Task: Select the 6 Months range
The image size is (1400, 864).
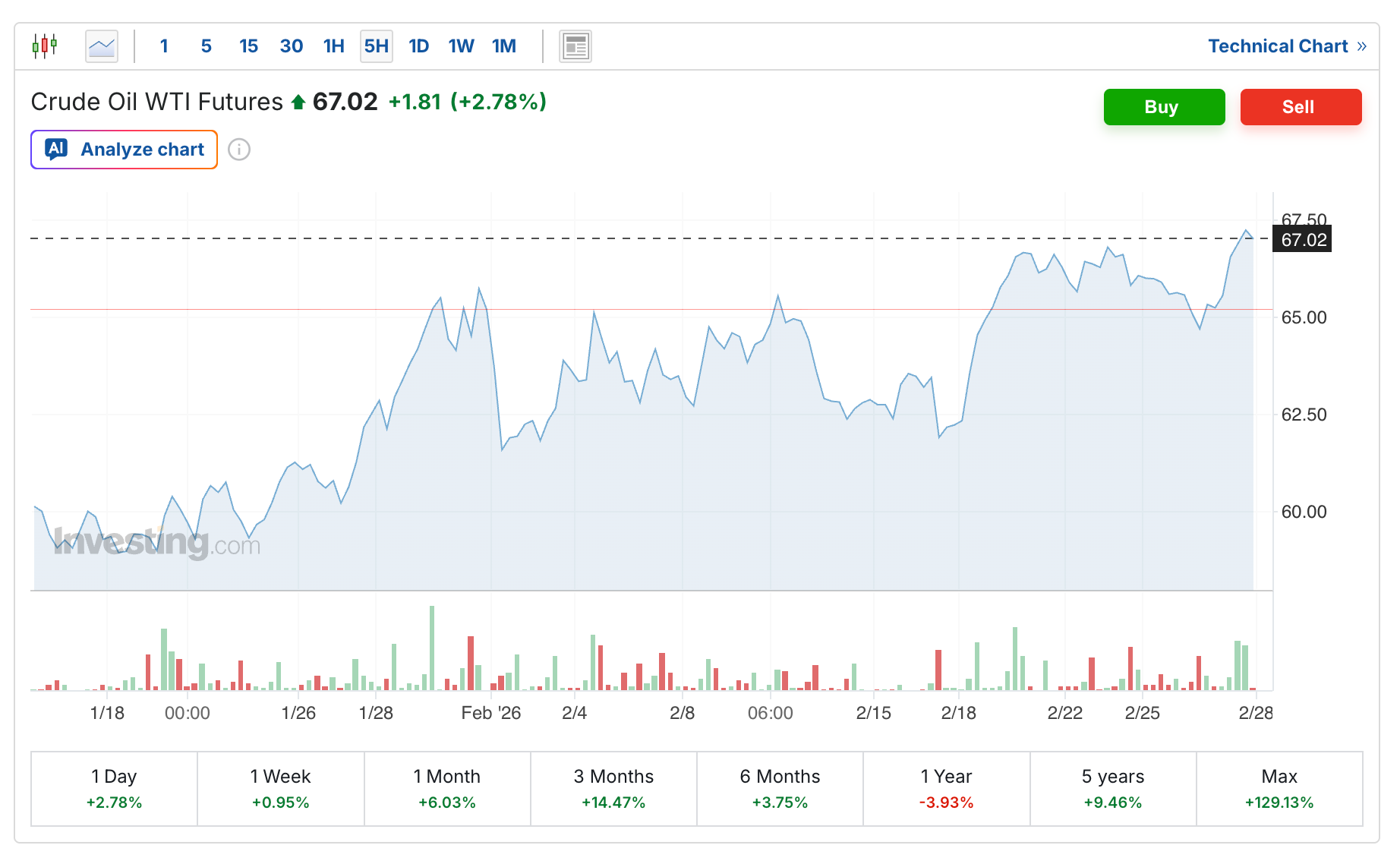Action: click(x=780, y=789)
